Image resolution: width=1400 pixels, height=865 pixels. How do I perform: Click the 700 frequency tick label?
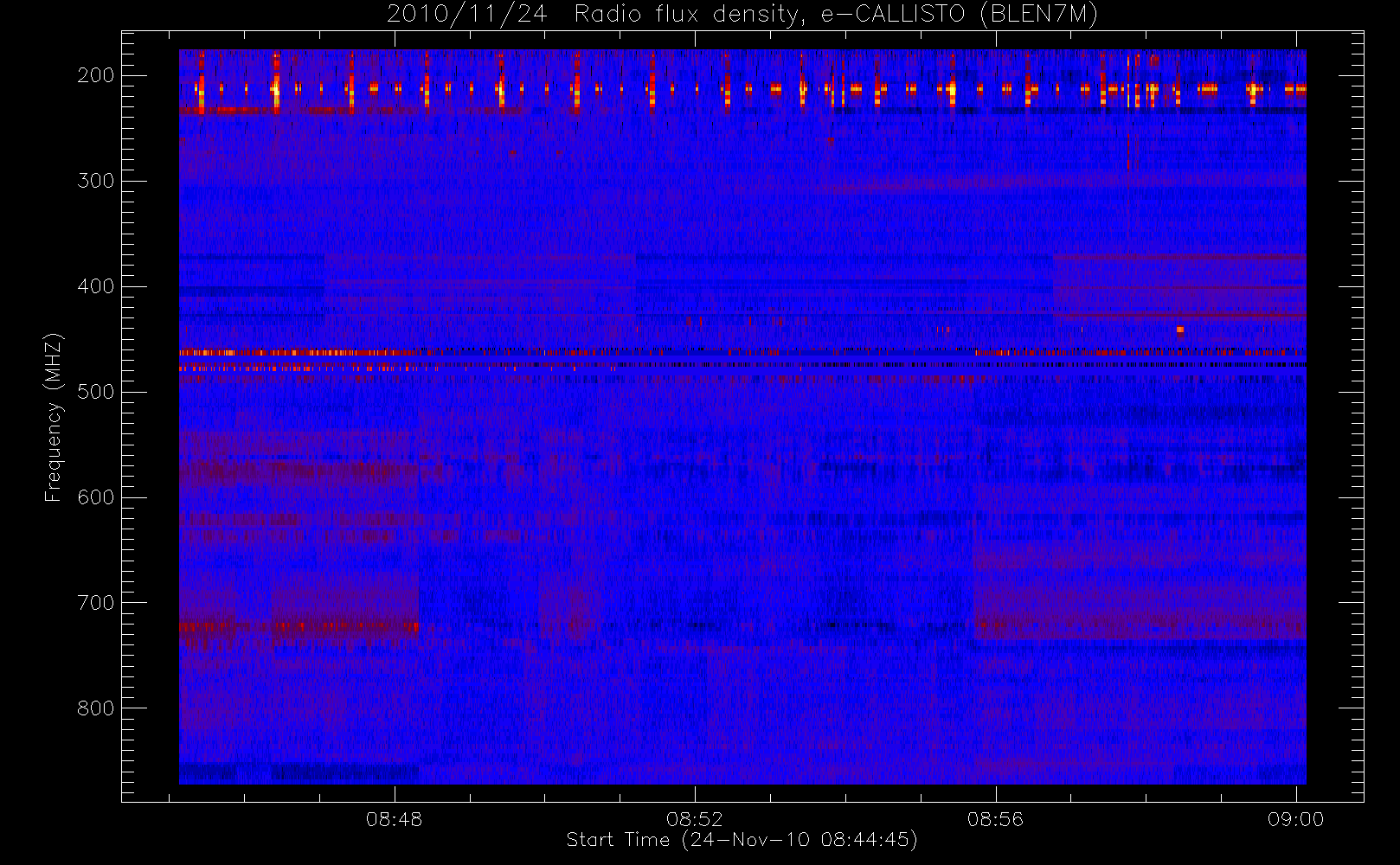point(95,603)
